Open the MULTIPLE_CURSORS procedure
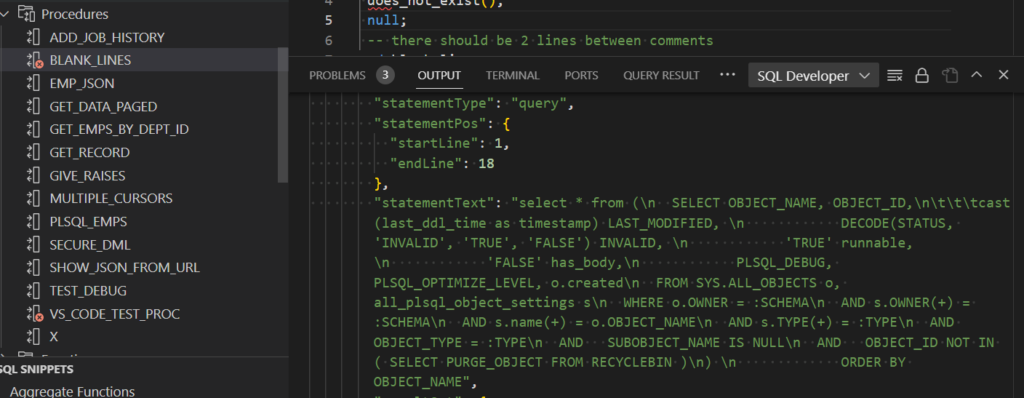The height and width of the screenshot is (398, 1024). (111, 198)
